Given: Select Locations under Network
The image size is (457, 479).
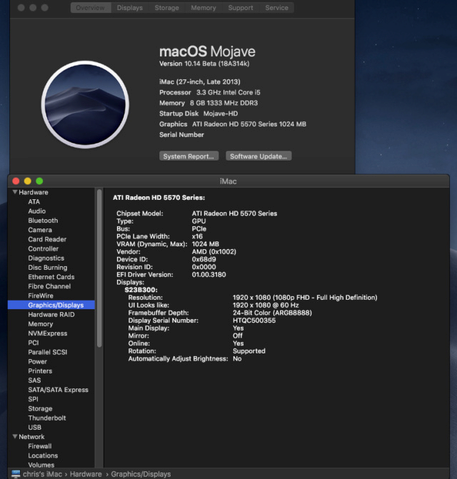Looking at the screenshot, I should click(x=43, y=455).
